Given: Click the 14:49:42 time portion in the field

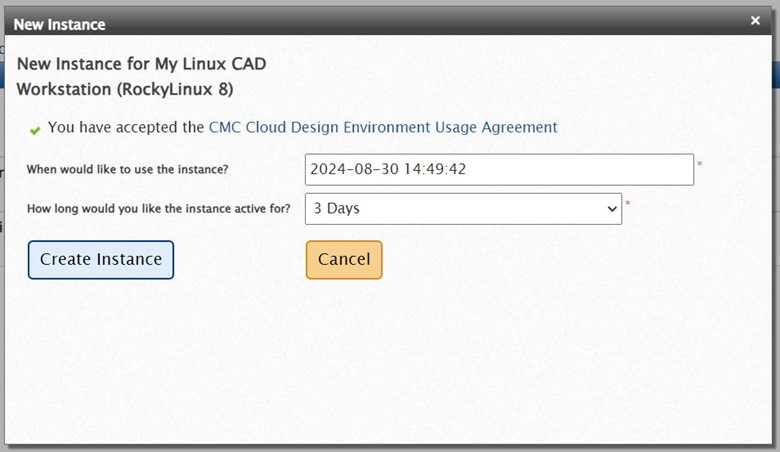Looking at the screenshot, I should tap(435, 170).
